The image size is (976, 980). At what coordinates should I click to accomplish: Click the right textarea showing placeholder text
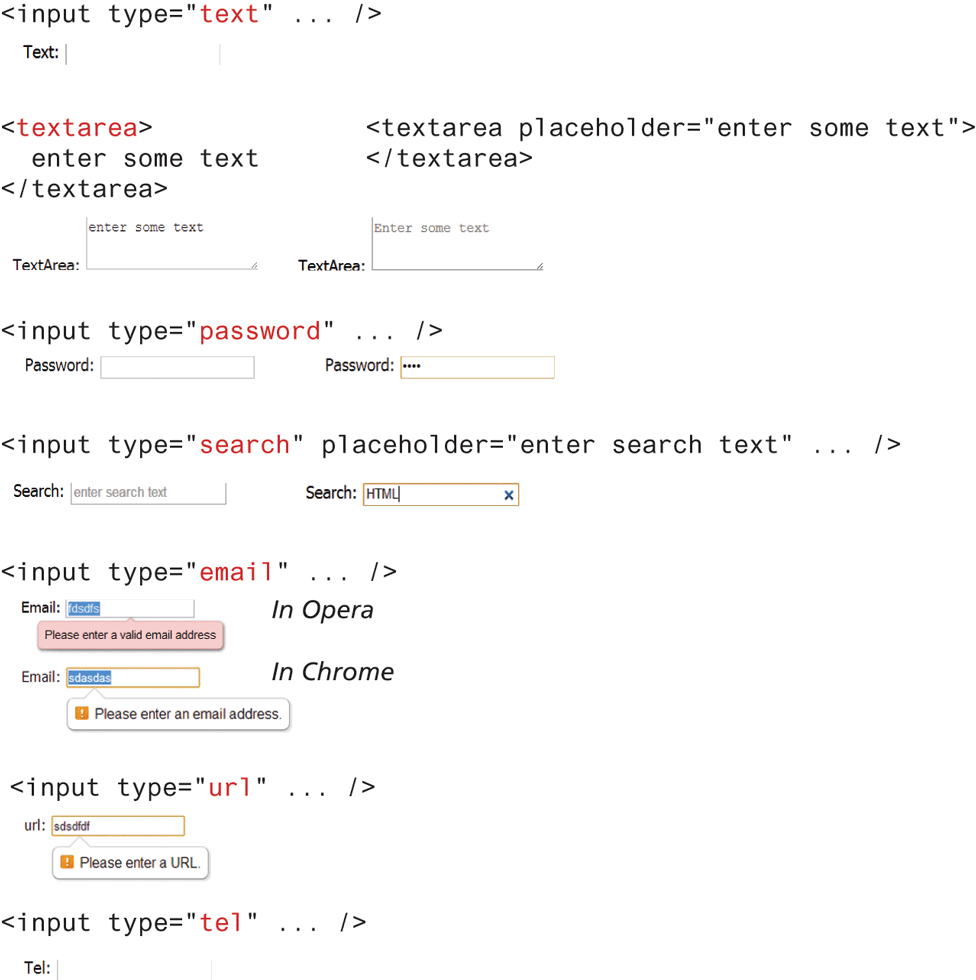(x=457, y=245)
